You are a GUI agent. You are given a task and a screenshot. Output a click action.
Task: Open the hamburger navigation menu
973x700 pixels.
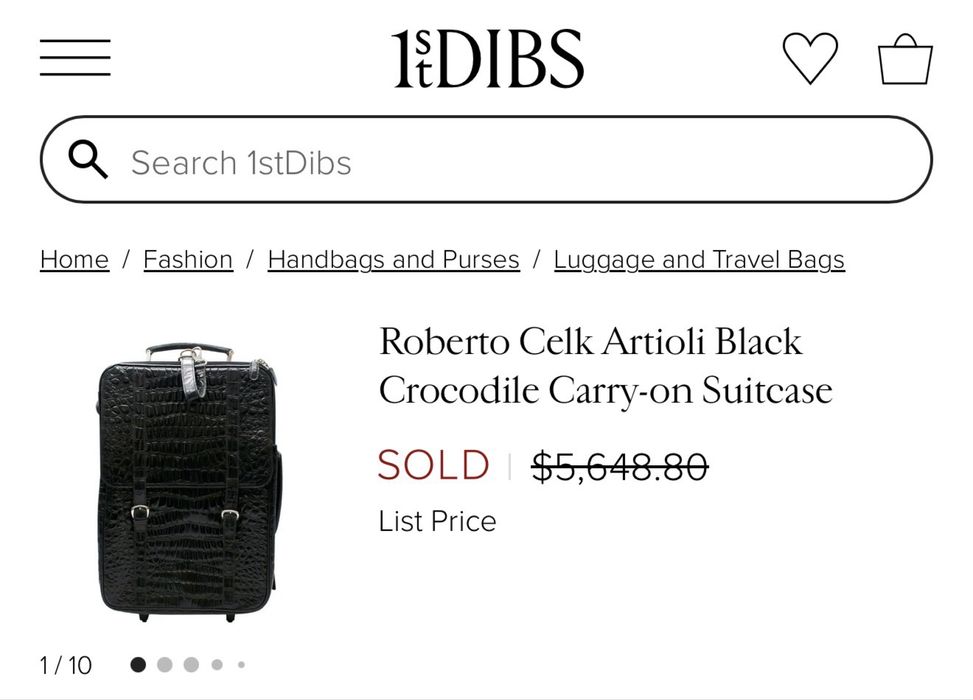(75, 57)
